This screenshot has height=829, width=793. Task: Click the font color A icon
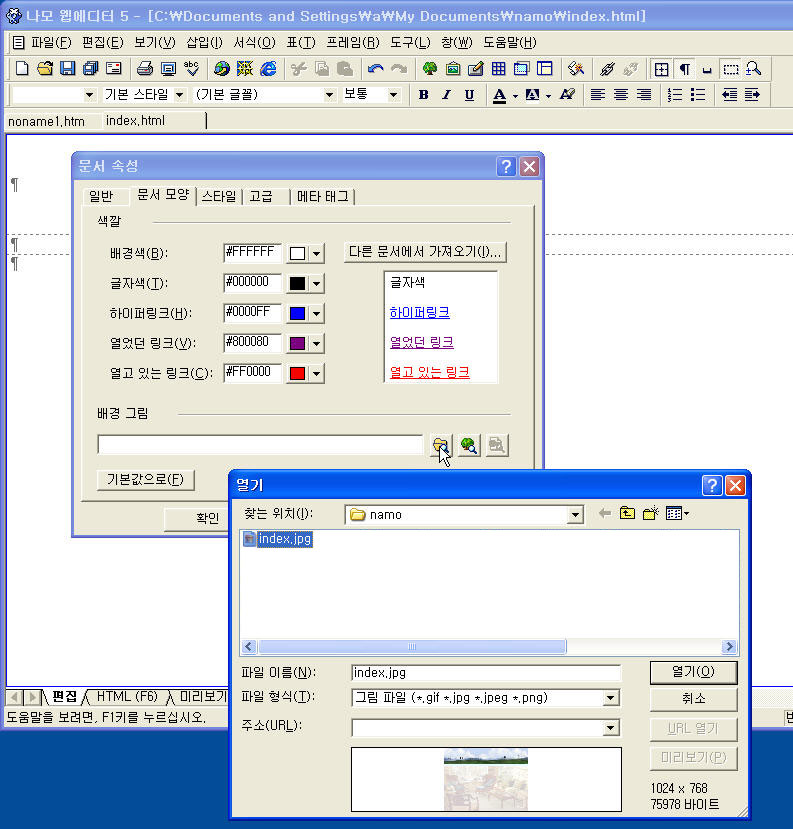[x=499, y=95]
